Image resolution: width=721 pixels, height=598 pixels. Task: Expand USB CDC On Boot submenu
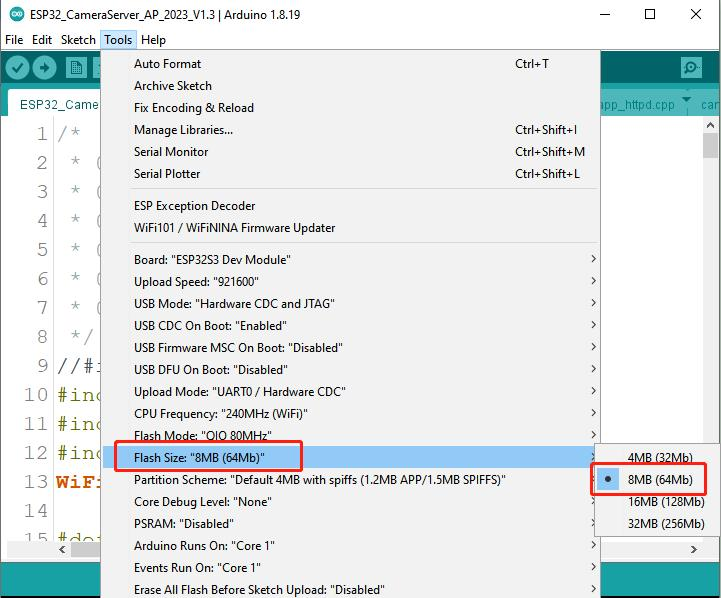coord(351,326)
